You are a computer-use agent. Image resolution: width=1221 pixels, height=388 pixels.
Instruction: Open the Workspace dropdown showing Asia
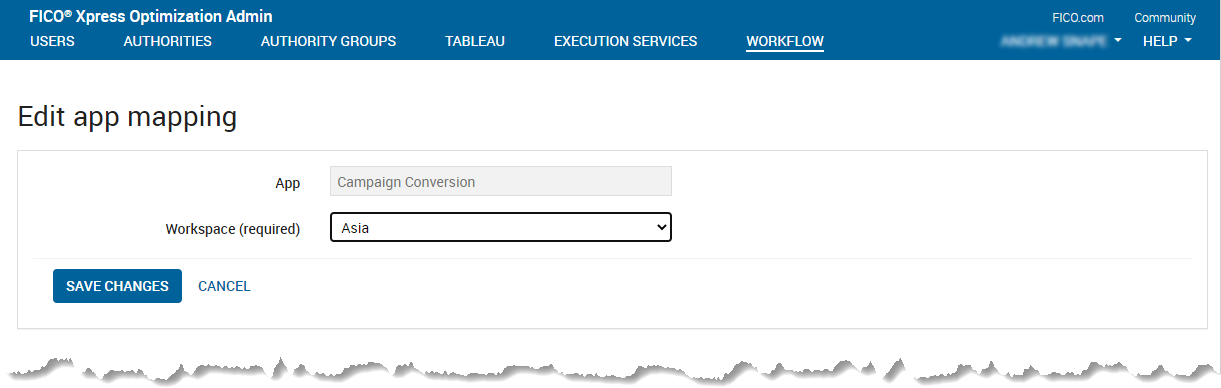[501, 228]
